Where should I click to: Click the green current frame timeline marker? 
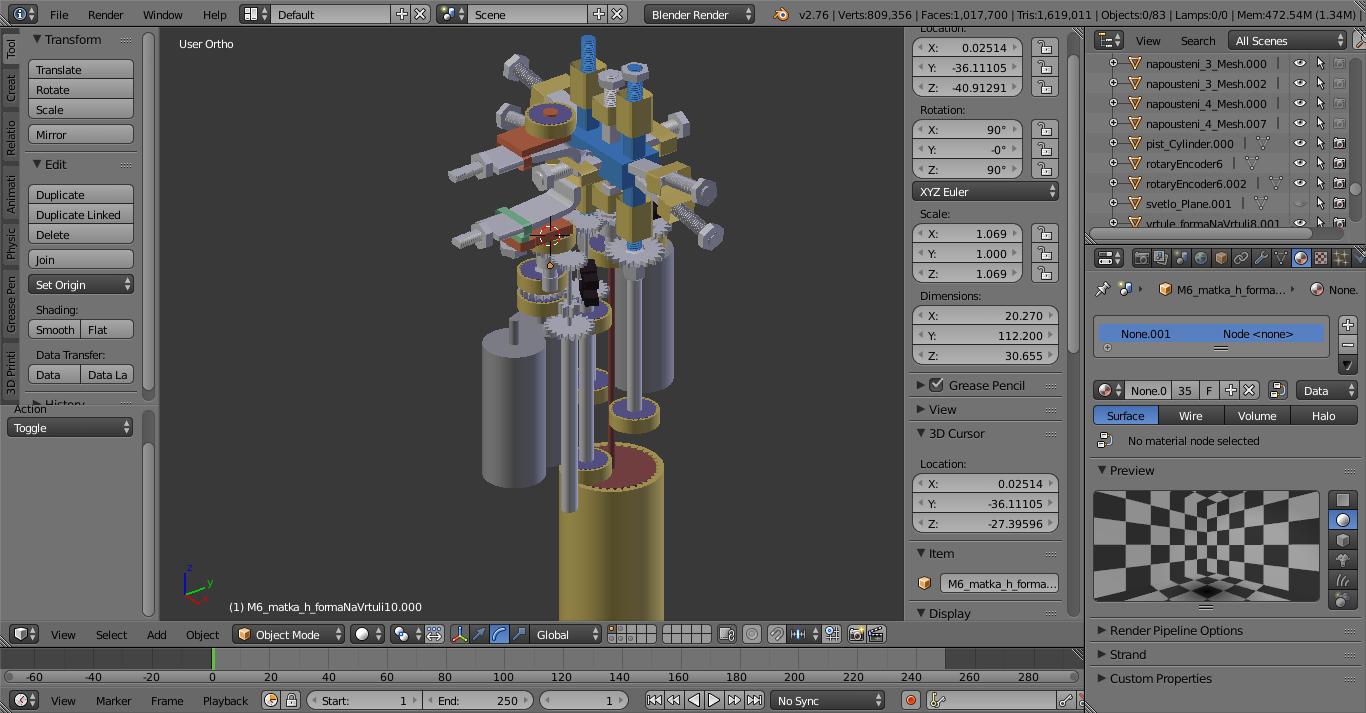[213, 658]
